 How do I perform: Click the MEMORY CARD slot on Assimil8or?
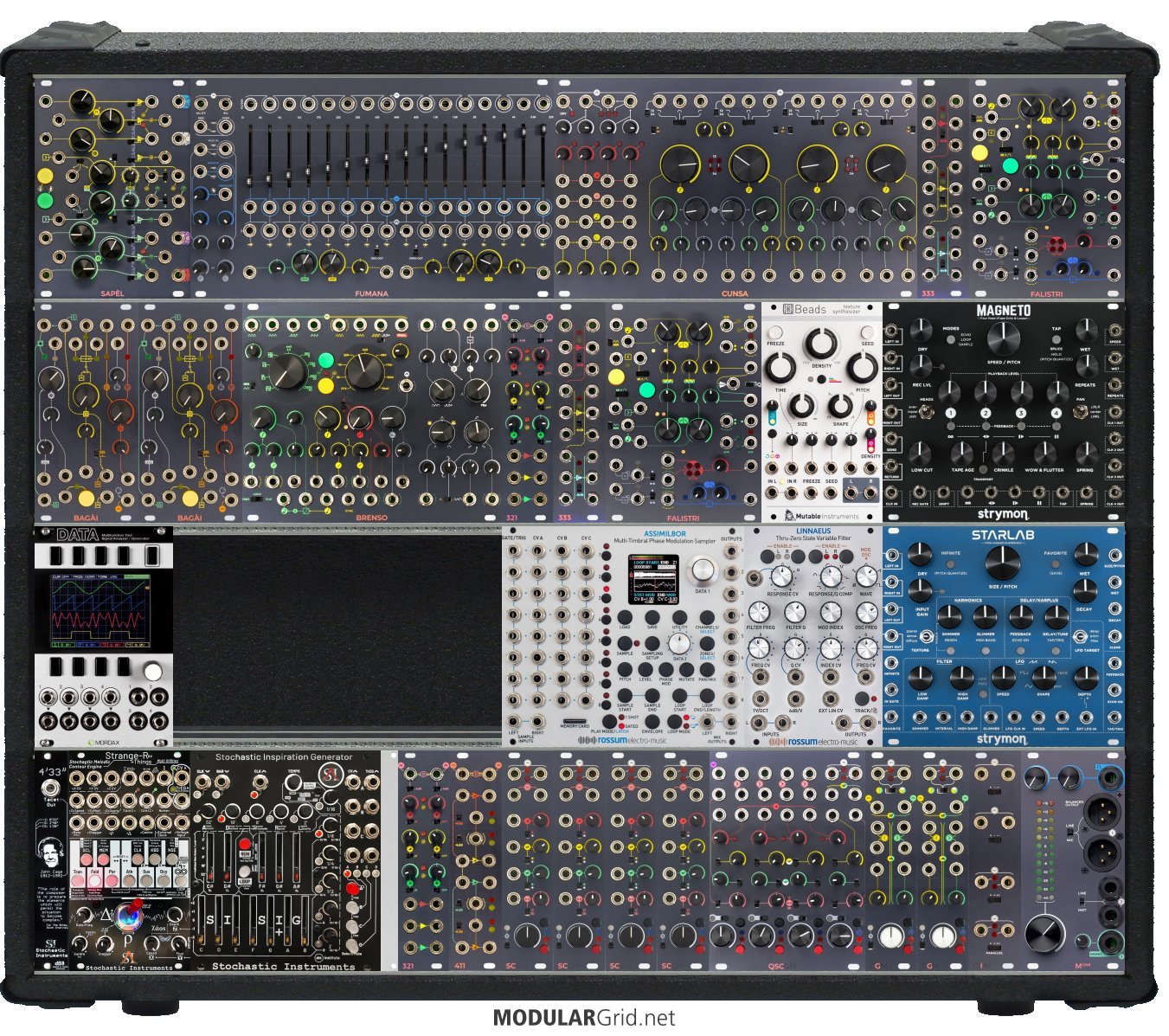574,722
